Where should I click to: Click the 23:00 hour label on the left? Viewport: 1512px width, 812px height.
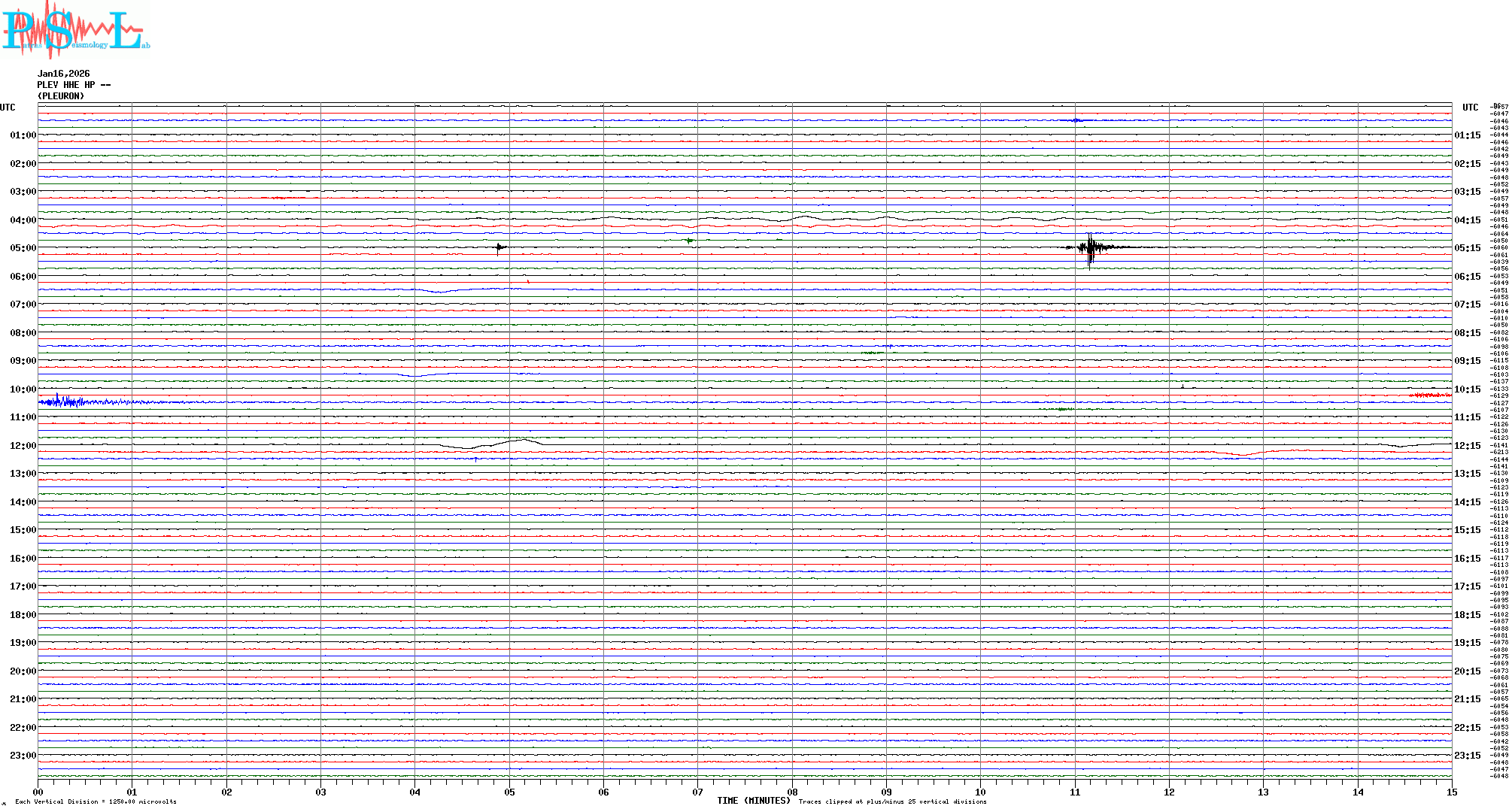tap(23, 756)
